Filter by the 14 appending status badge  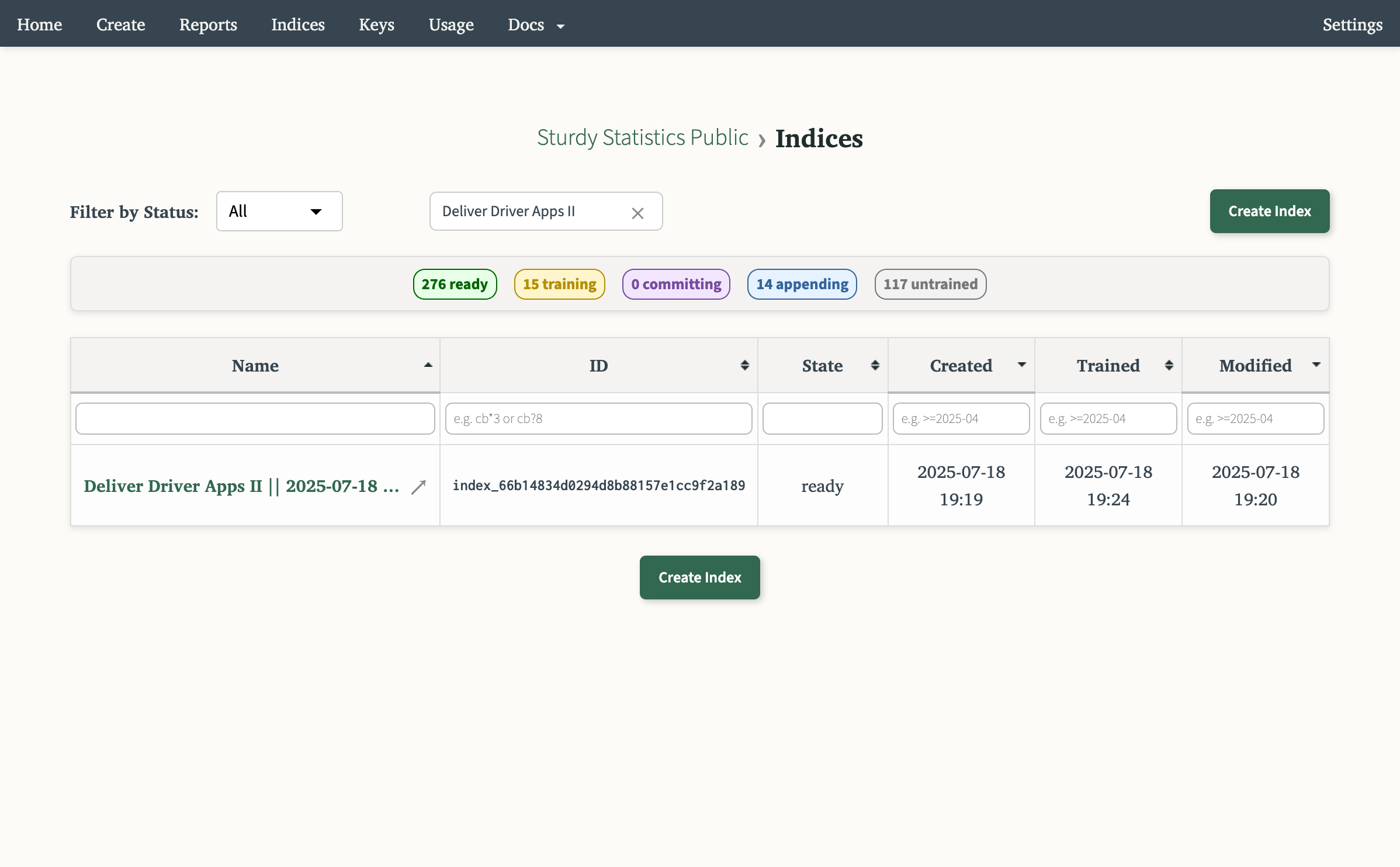(802, 284)
